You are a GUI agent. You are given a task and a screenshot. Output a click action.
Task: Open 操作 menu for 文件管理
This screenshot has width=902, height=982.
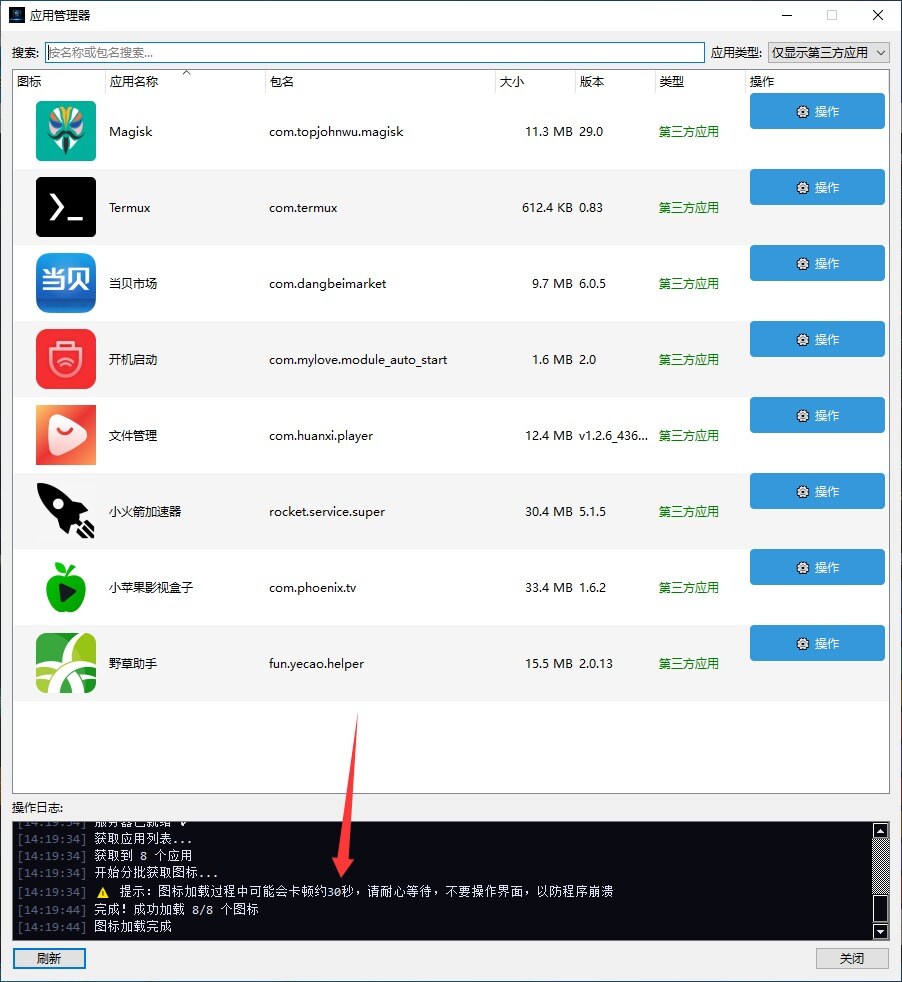click(817, 415)
